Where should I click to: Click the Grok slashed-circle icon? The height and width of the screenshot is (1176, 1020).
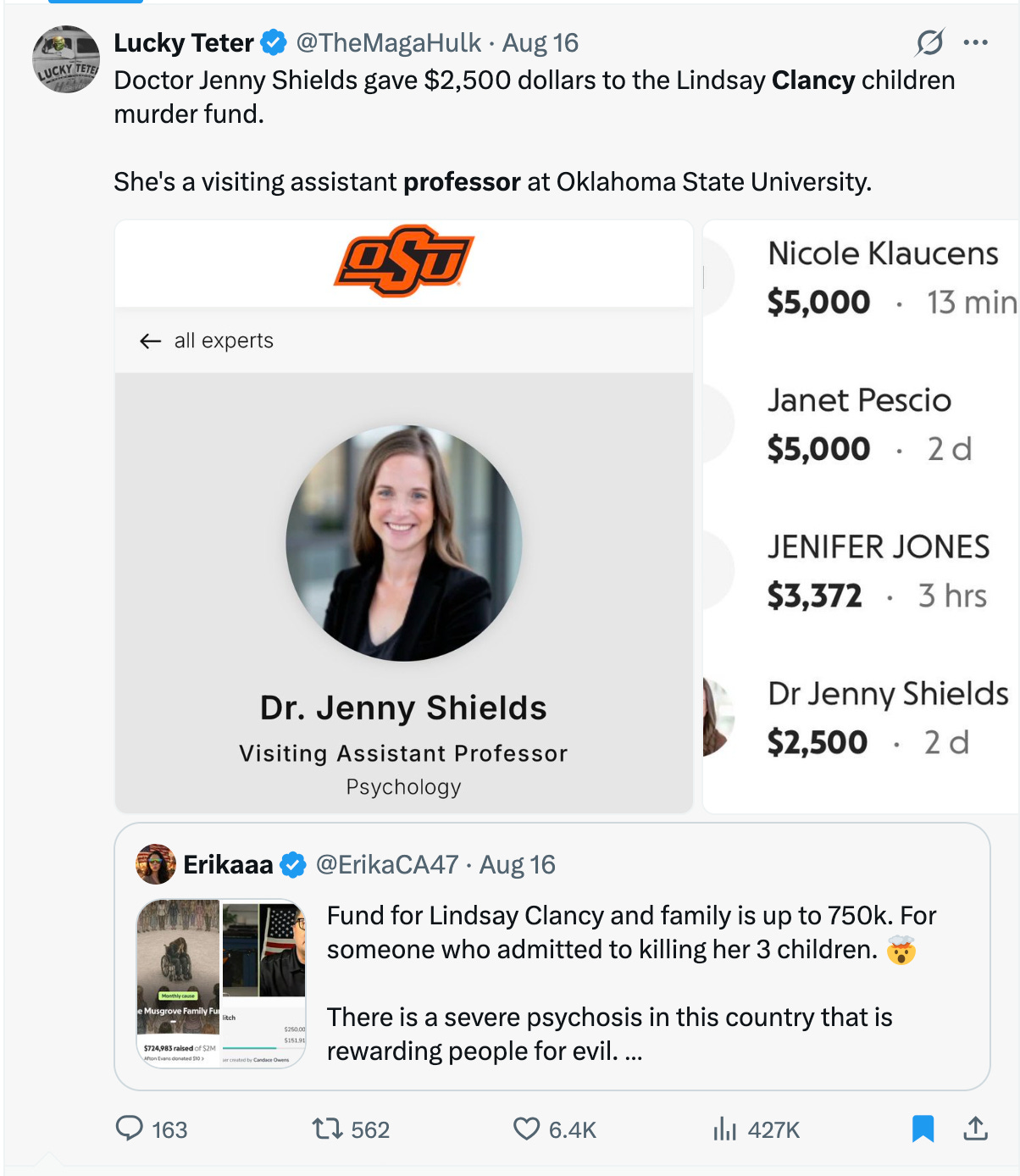coord(929,42)
